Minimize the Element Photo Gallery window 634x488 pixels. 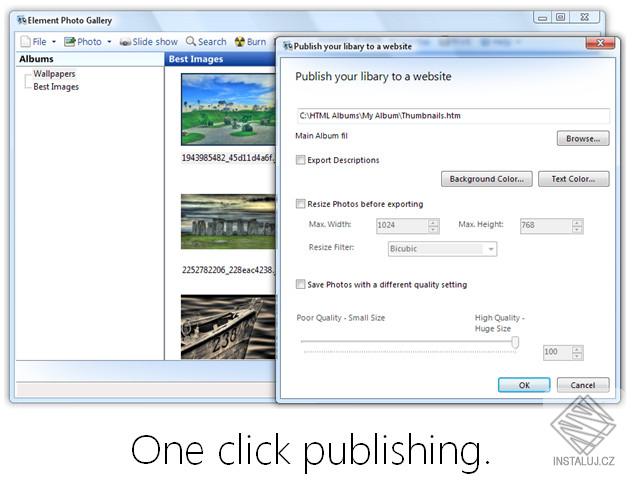pos(543,17)
